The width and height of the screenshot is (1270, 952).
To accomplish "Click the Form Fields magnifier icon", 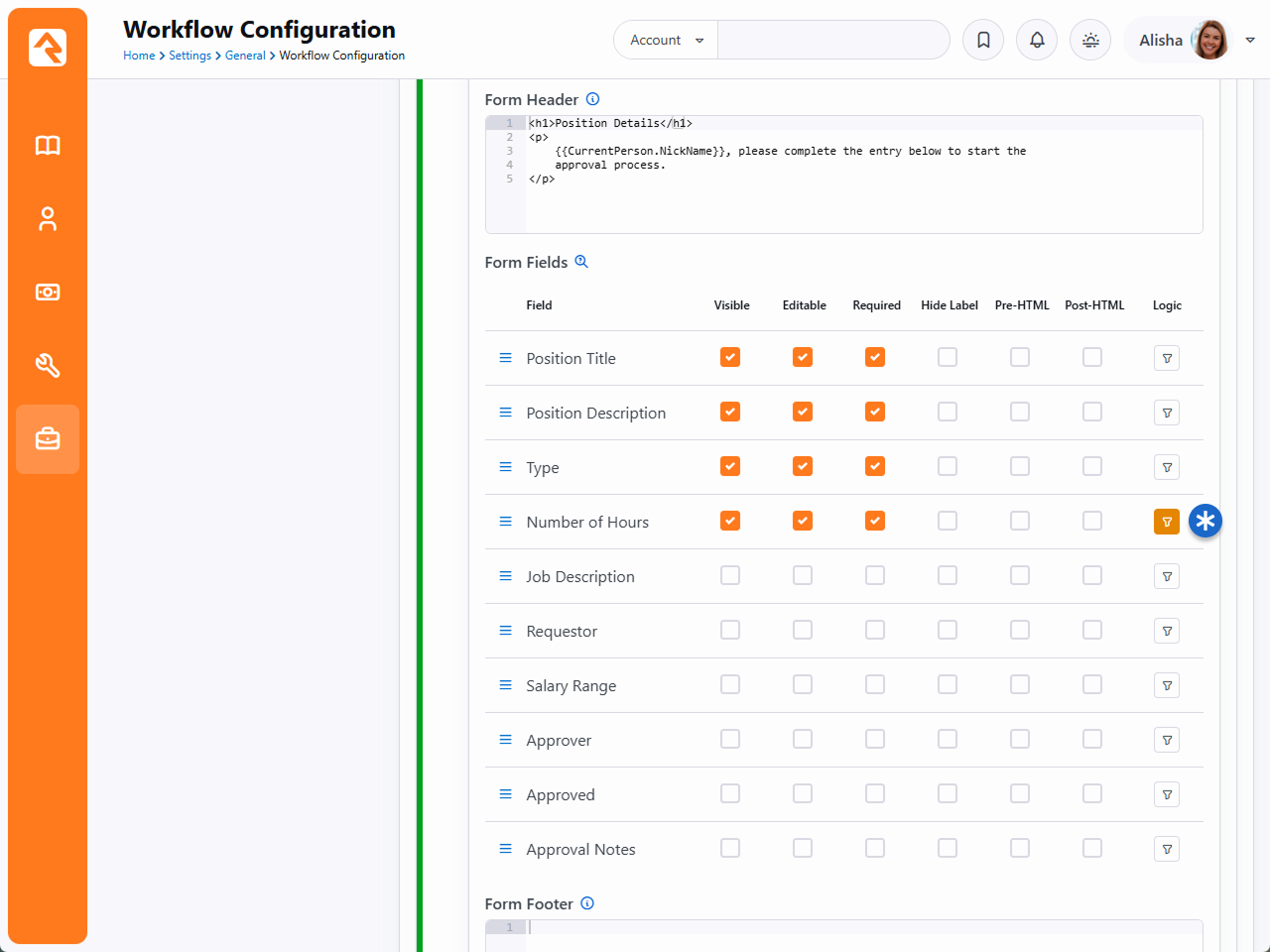I will coord(581,262).
